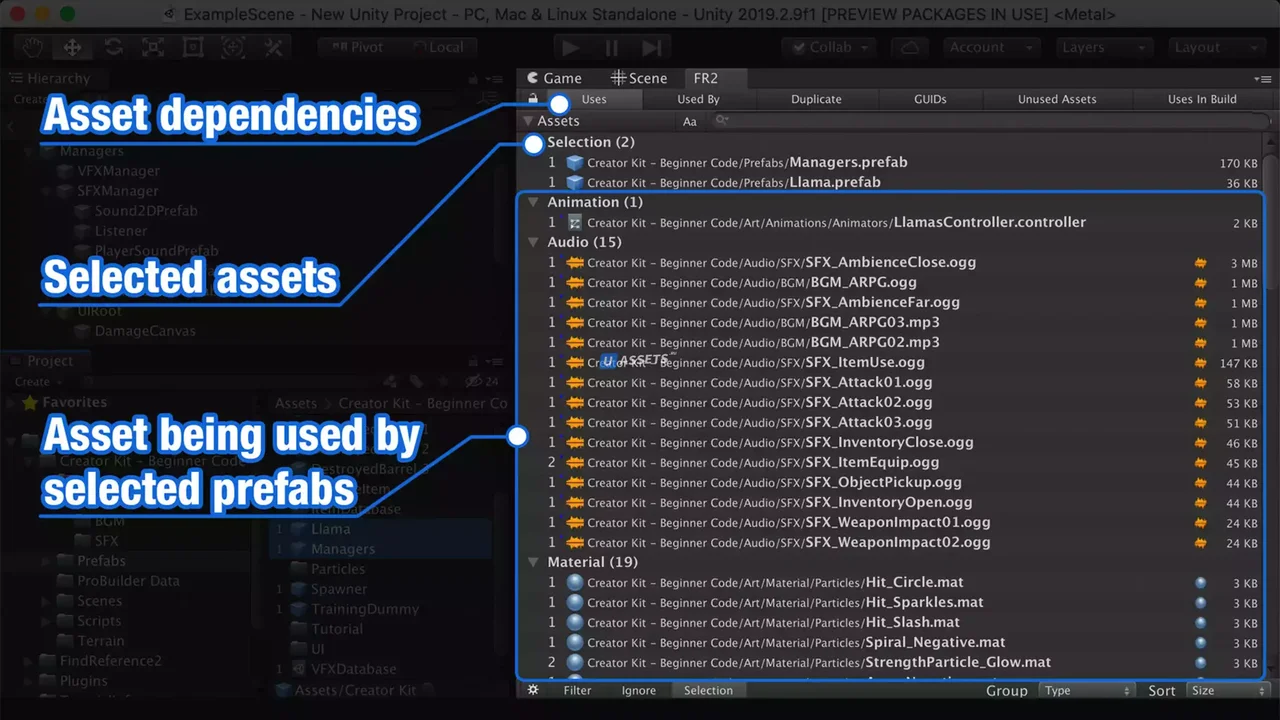Click the audio icon left of SFX_Attack01.ogg
Image resolution: width=1280 pixels, height=720 pixels.
pyautogui.click(x=575, y=382)
